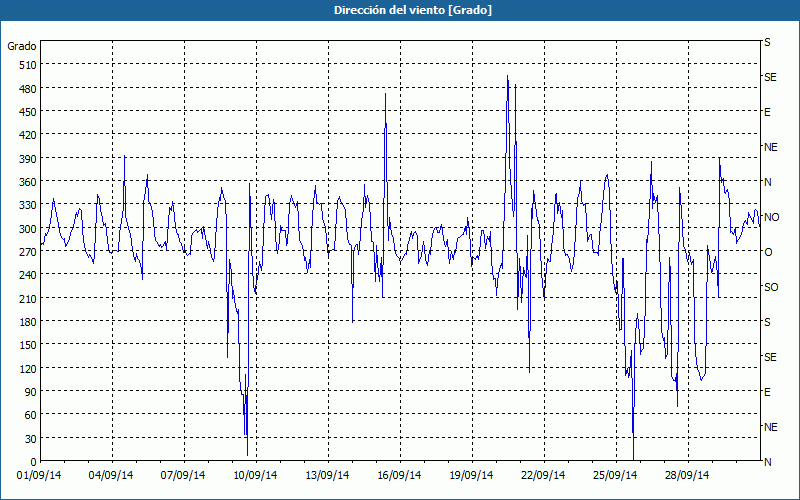Select the "SE" compass label level with 120
The height and width of the screenshot is (500, 800).
click(770, 357)
